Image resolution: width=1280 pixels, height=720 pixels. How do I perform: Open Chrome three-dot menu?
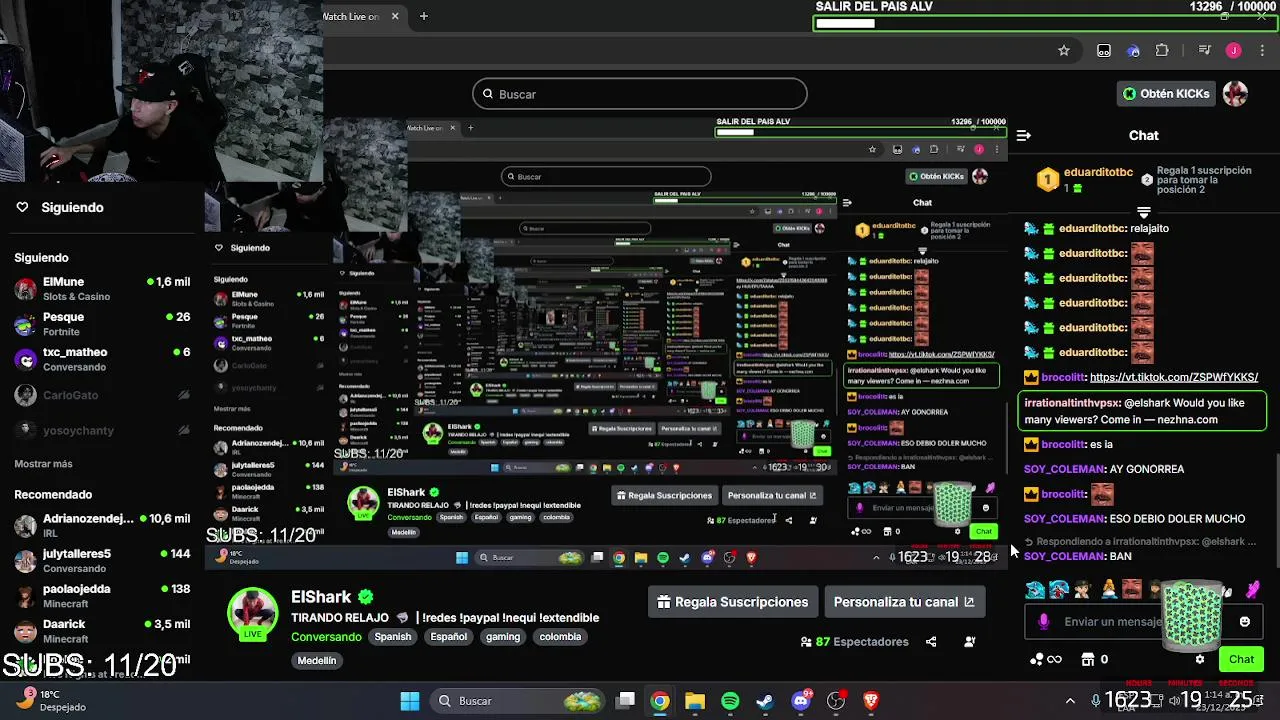pyautogui.click(x=1262, y=51)
